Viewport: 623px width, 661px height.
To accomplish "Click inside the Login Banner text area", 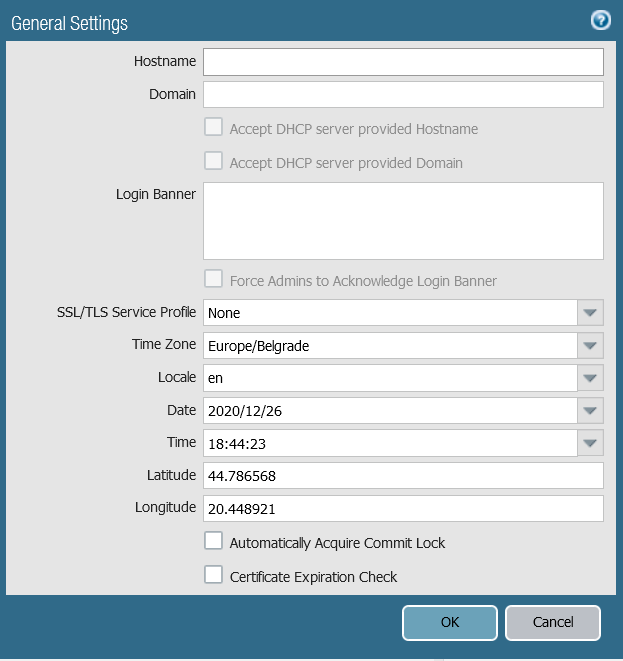I will (x=403, y=221).
